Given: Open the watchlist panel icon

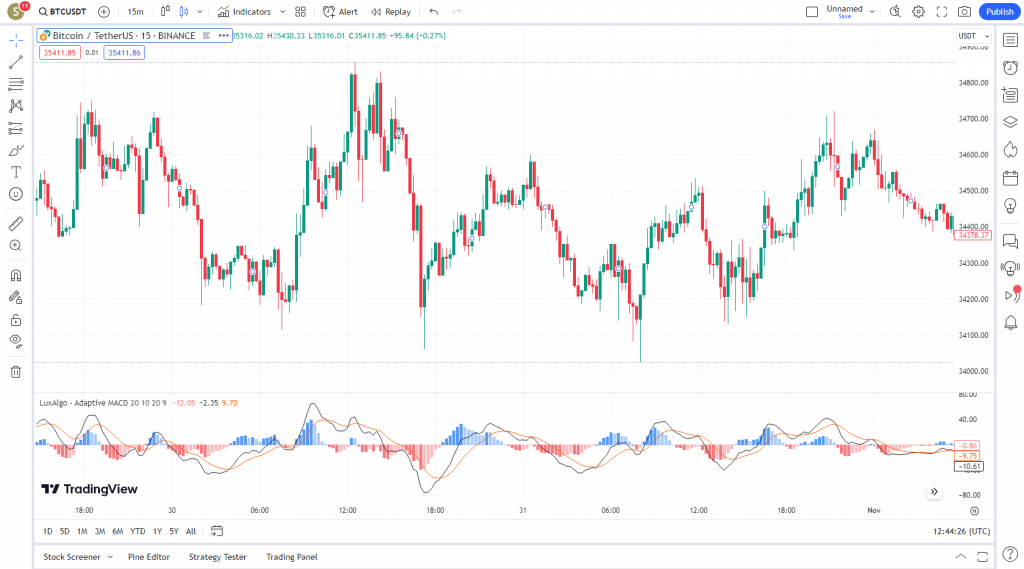Looking at the screenshot, I should coord(1010,40).
